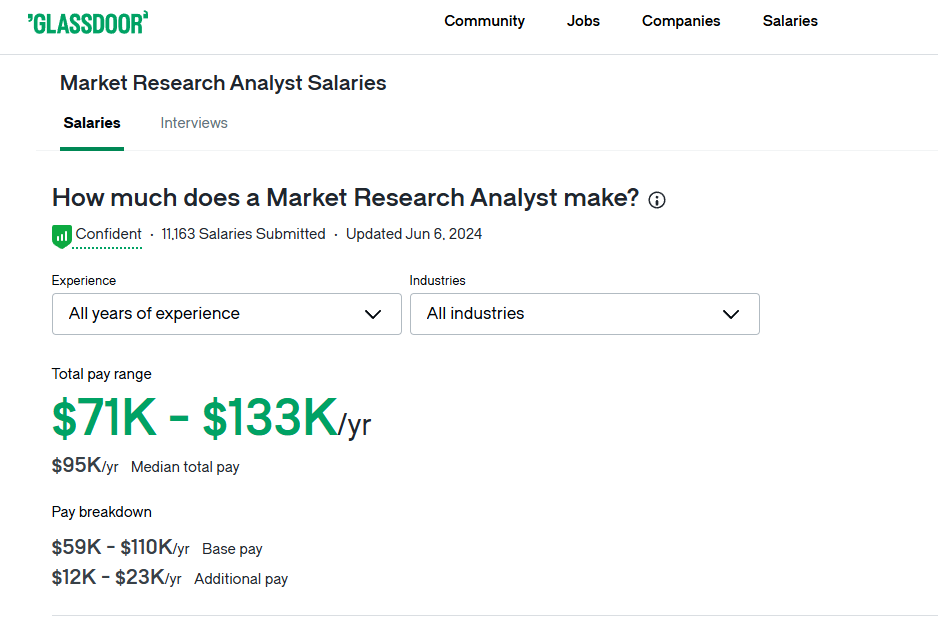Viewport: 938px width, 618px height.
Task: Open Companies in the top navigation
Action: 681,21
